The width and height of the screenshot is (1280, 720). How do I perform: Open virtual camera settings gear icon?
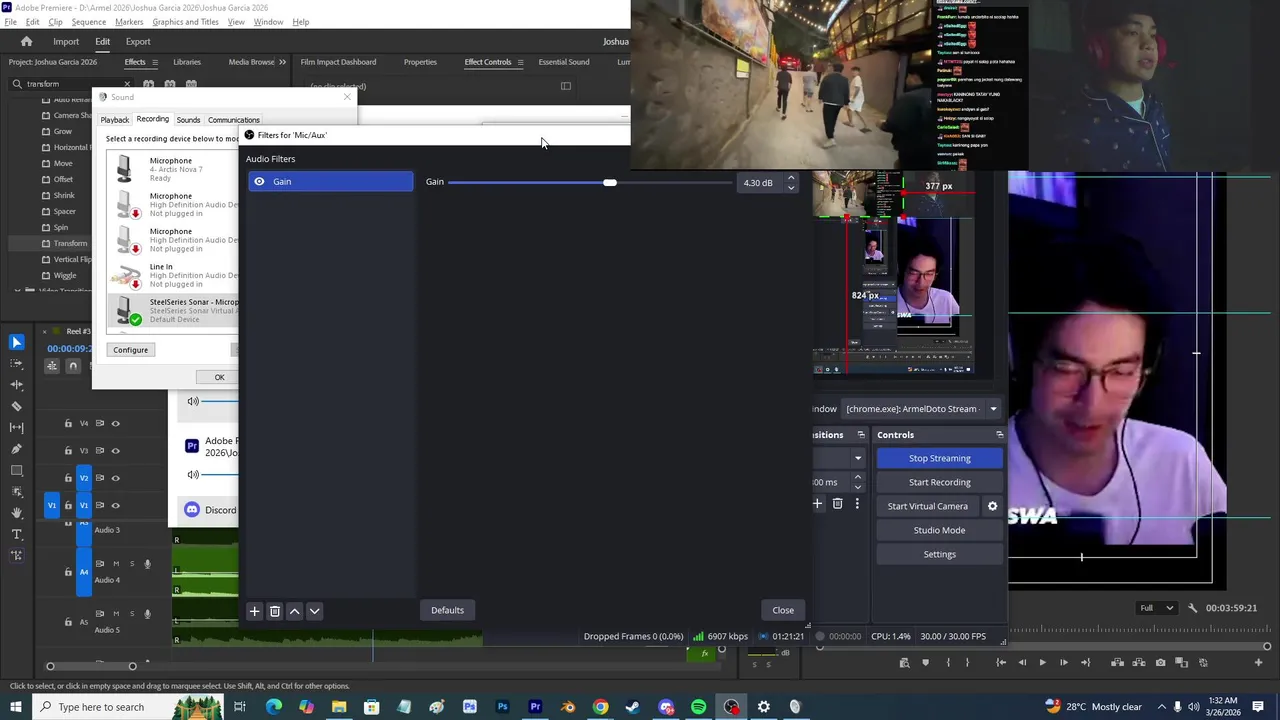[x=992, y=506]
